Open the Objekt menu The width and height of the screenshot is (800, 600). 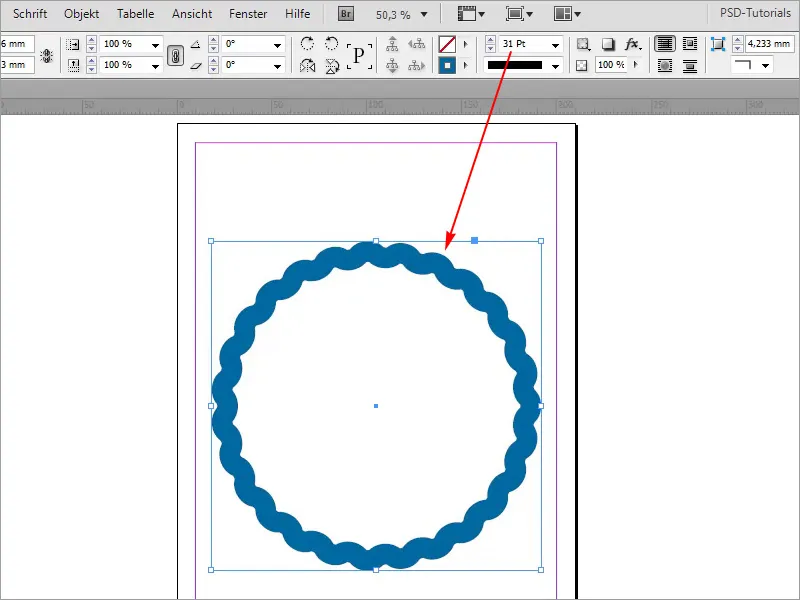pyautogui.click(x=80, y=14)
